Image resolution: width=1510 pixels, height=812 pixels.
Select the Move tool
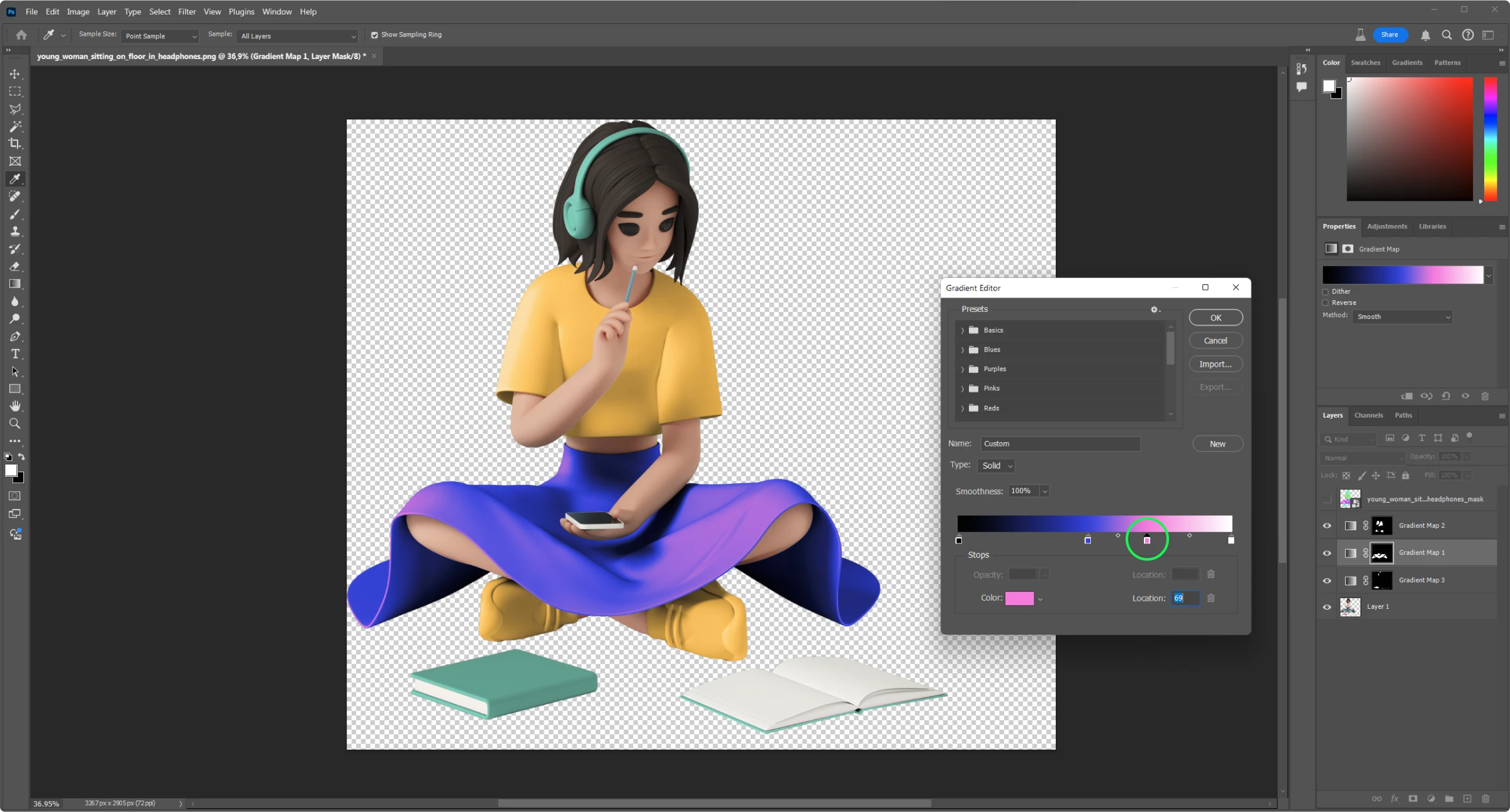[15, 74]
